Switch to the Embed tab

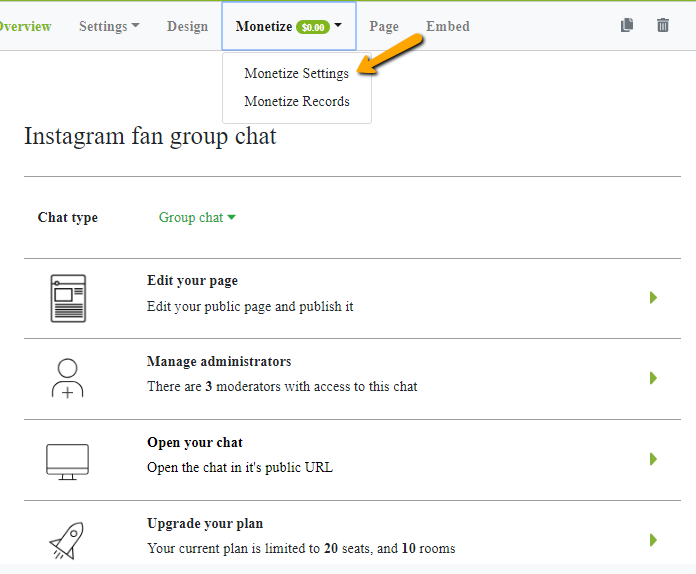(x=447, y=27)
